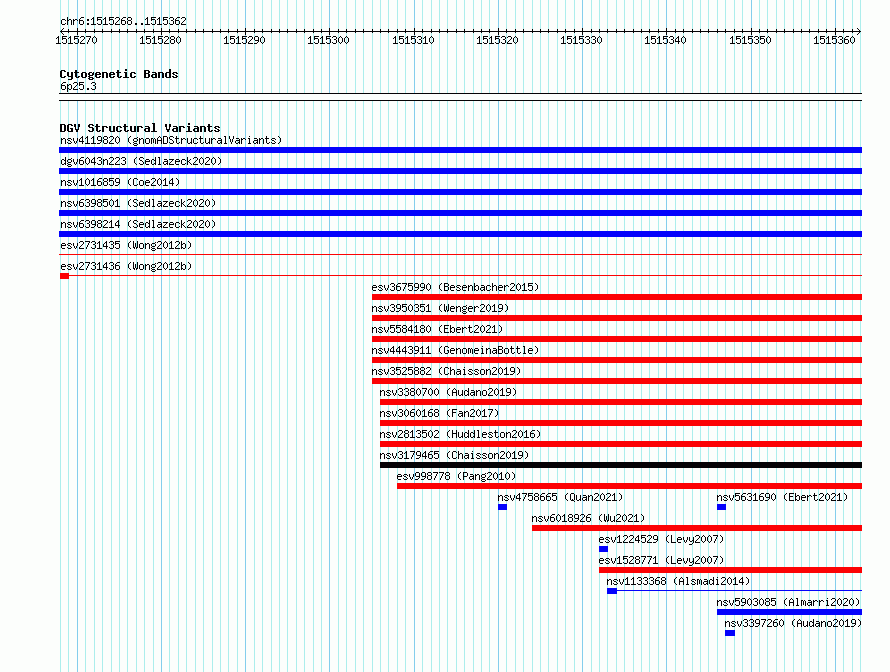The width and height of the screenshot is (890, 672).
Task: Click the red bar under nsv3060168
Action: (x=621, y=423)
